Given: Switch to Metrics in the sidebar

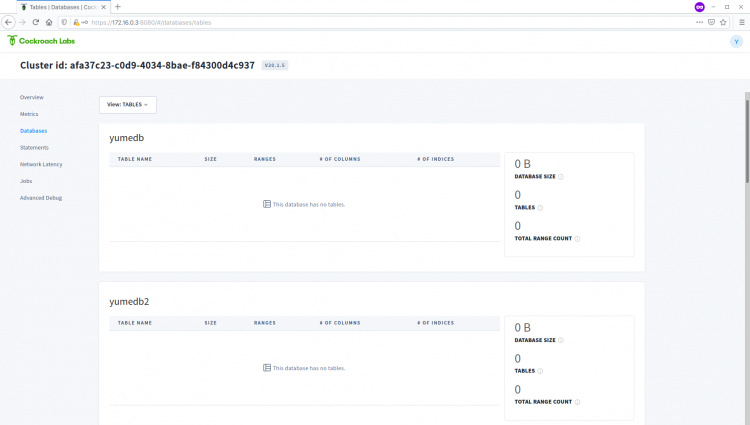Looking at the screenshot, I should [x=29, y=114].
